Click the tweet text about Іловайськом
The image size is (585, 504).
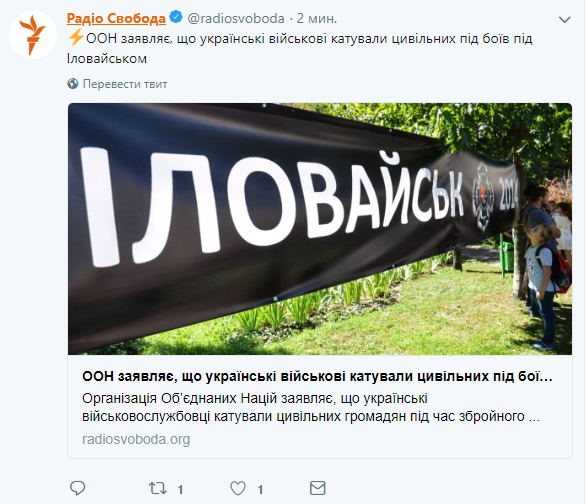pyautogui.click(x=300, y=48)
